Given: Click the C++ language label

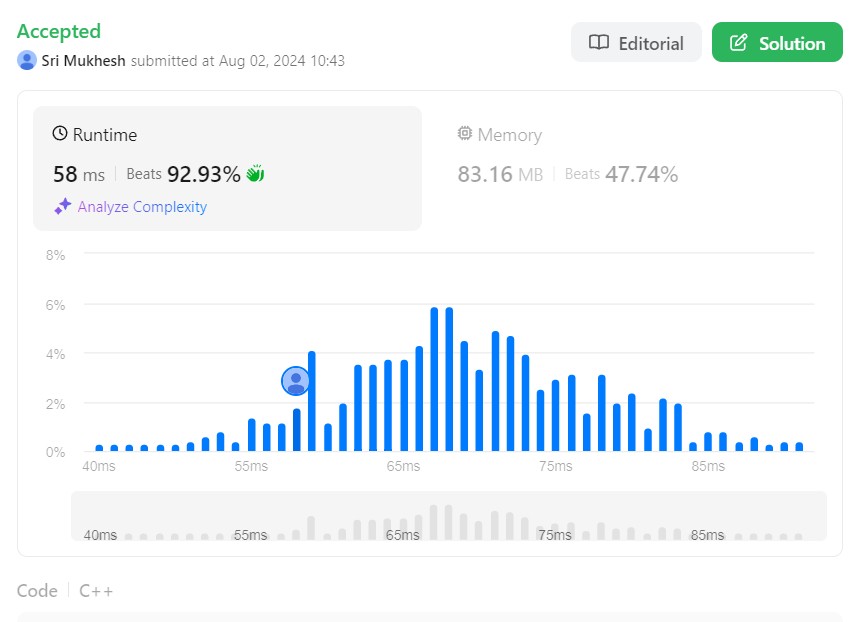Looking at the screenshot, I should [x=96, y=591].
